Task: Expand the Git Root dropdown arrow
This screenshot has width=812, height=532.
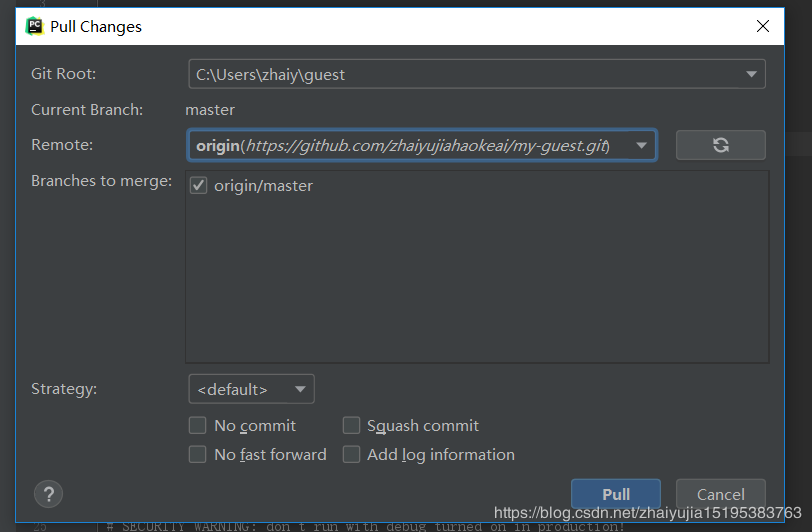Action: (x=751, y=74)
